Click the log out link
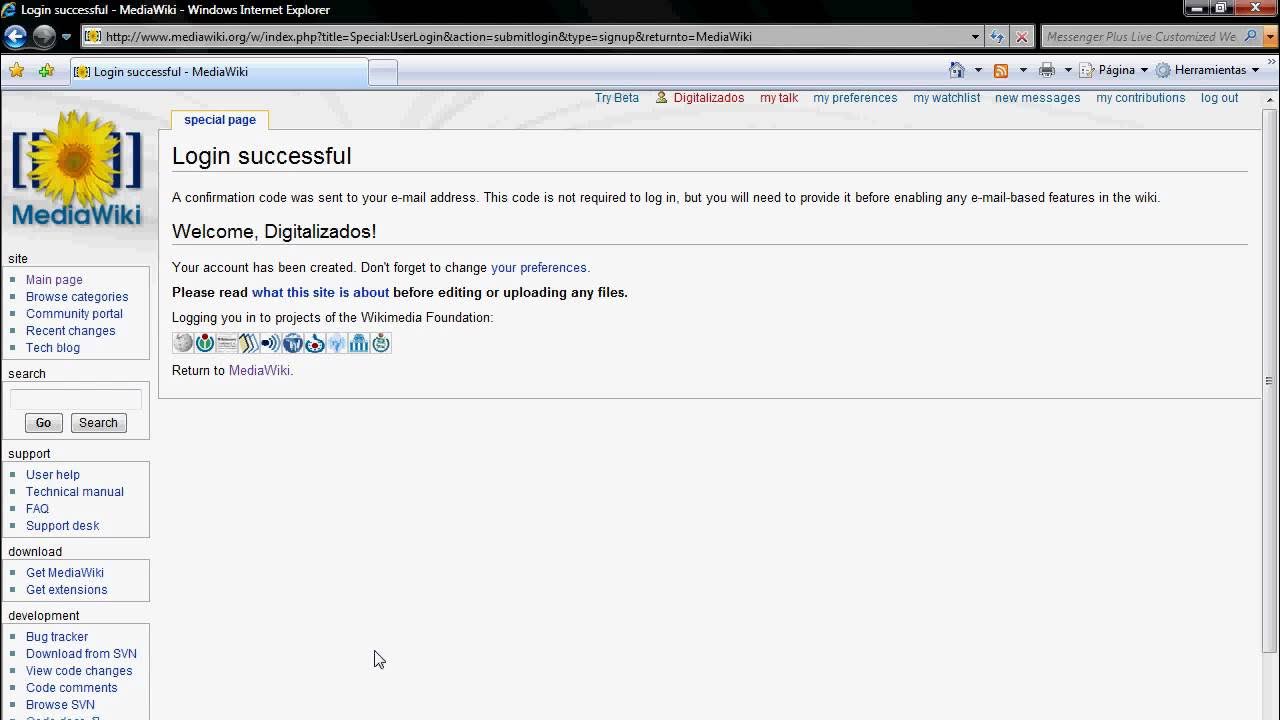 (x=1219, y=98)
